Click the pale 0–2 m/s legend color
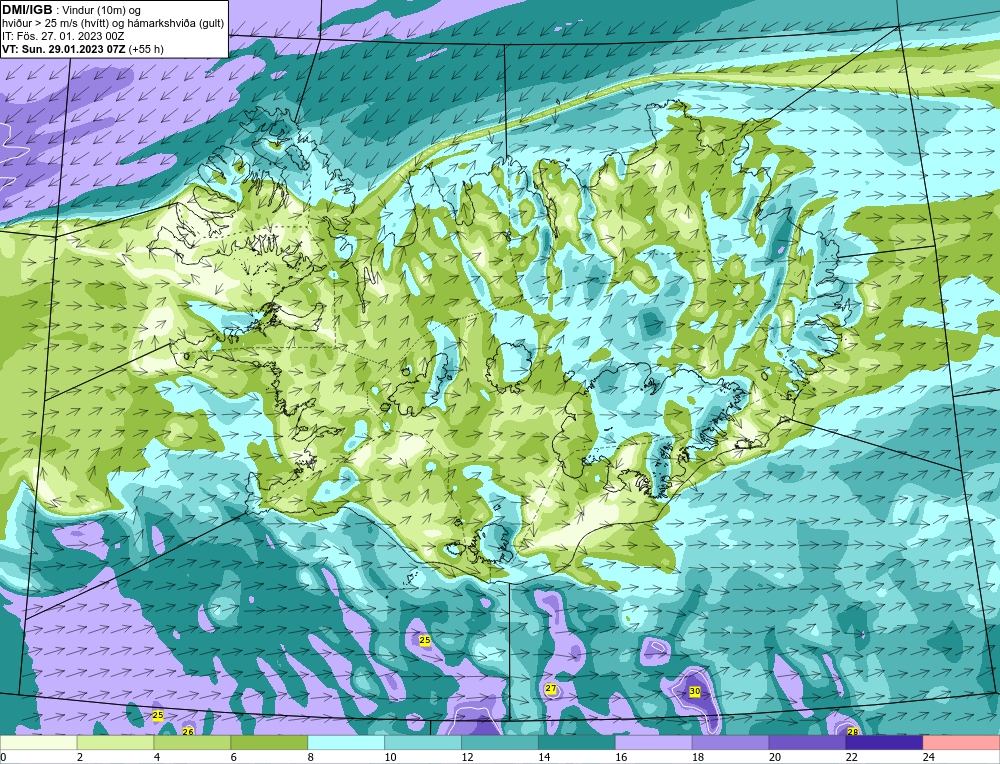This screenshot has width=1000, height=764. (x=39, y=743)
